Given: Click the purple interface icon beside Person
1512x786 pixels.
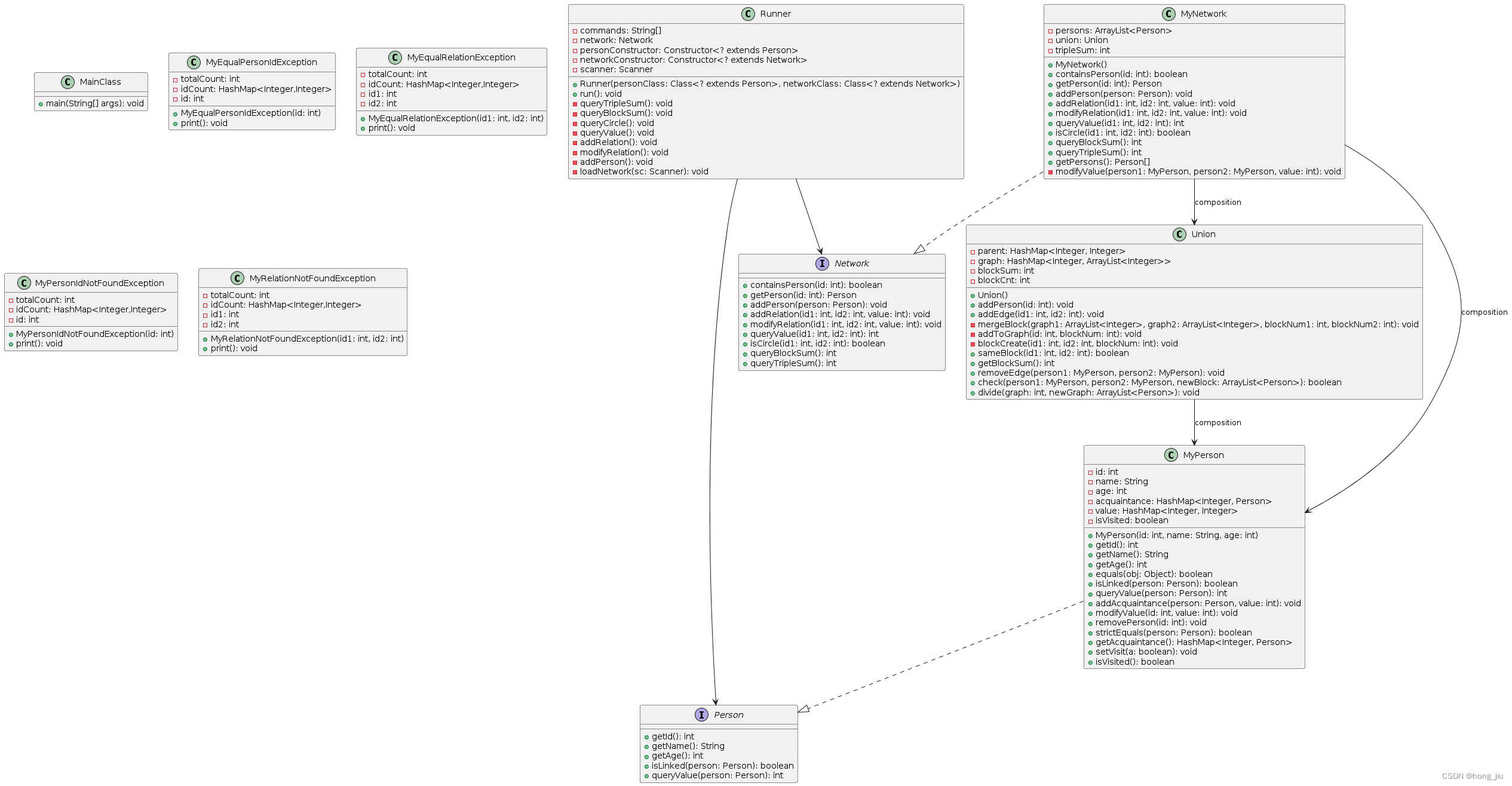Looking at the screenshot, I should pos(701,715).
